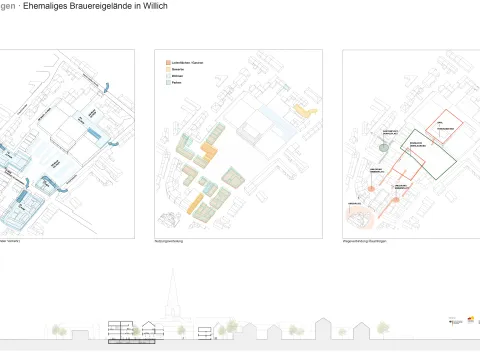This screenshot has width=480, height=360.
Task: Click the black-outlined building in the section
Action: [131, 332]
